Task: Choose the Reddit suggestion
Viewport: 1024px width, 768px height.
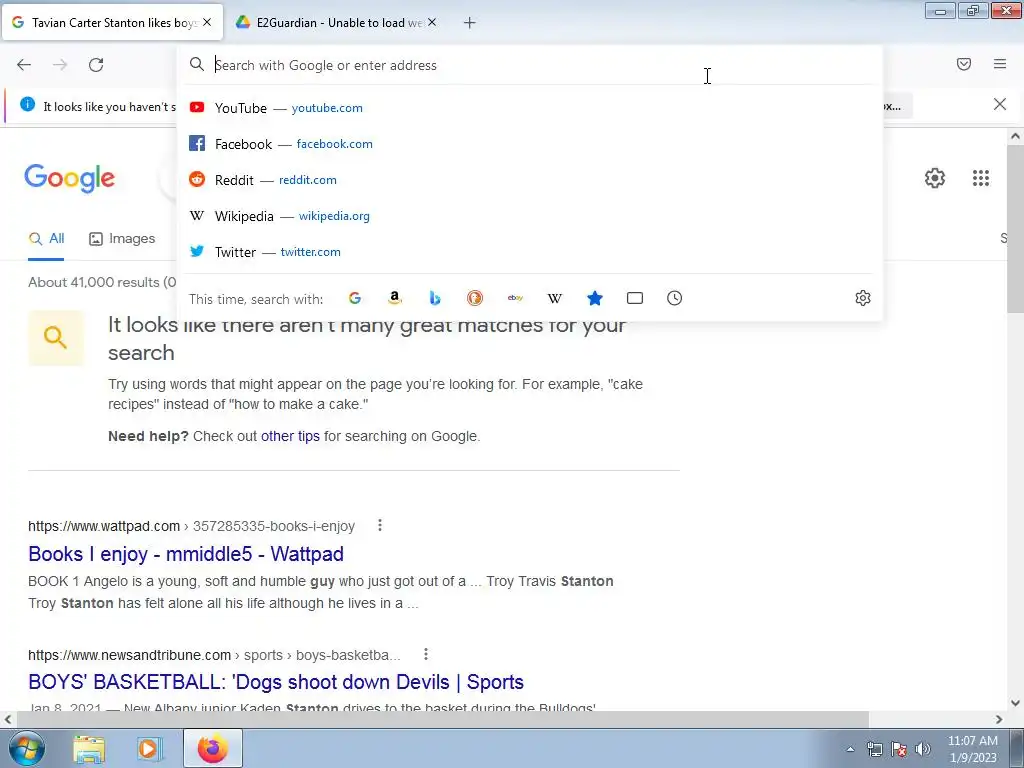Action: click(529, 180)
